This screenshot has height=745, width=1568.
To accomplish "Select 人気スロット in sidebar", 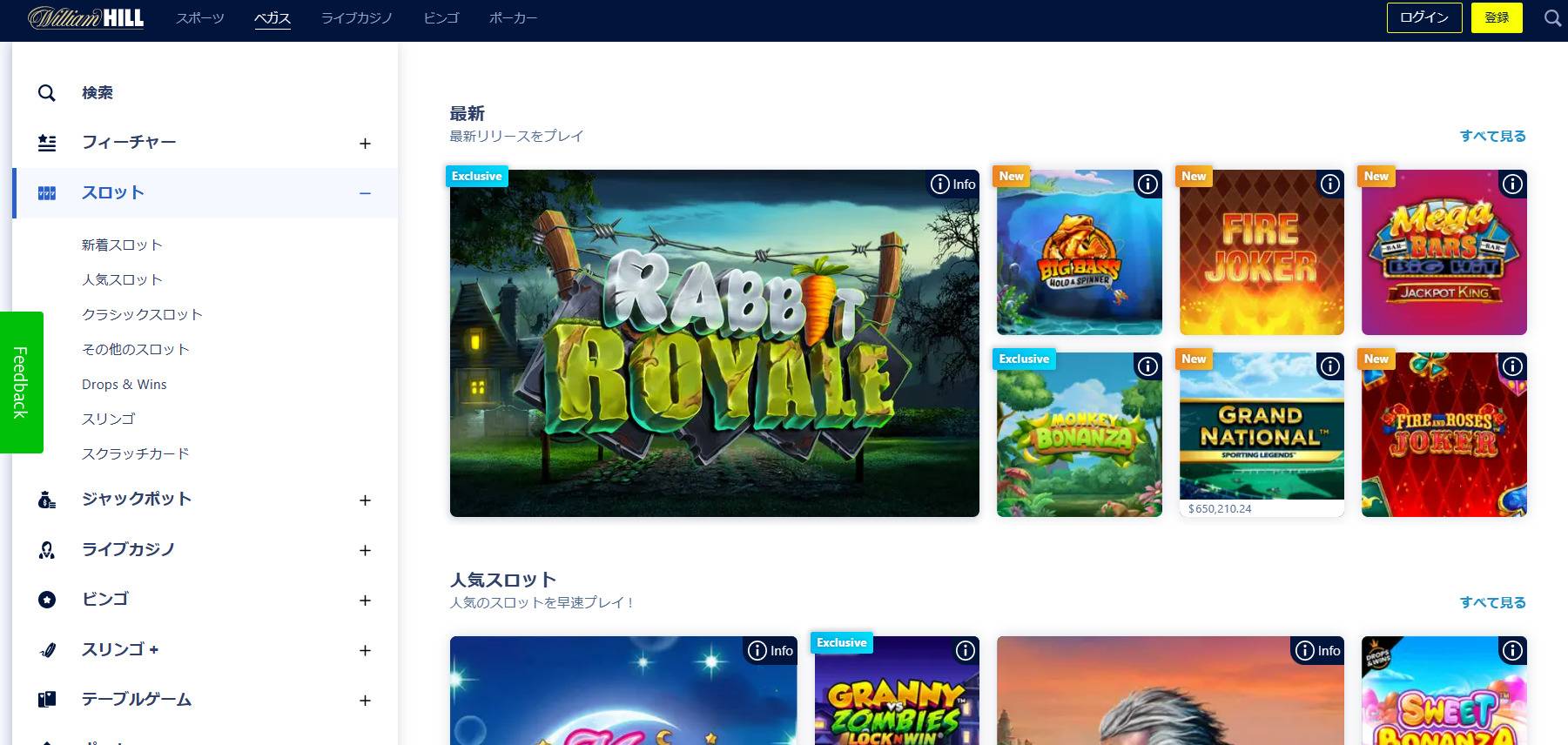I will (x=122, y=280).
